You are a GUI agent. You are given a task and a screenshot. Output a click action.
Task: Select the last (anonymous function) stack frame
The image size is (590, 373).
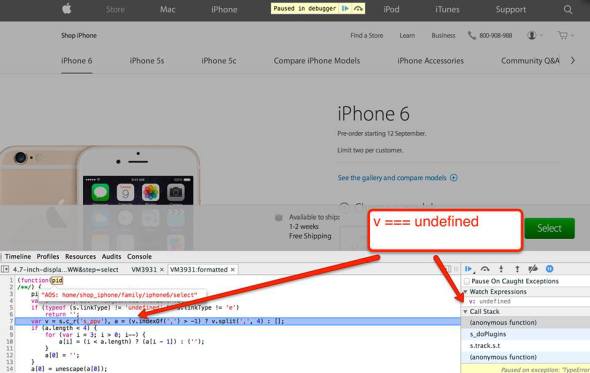click(526, 357)
